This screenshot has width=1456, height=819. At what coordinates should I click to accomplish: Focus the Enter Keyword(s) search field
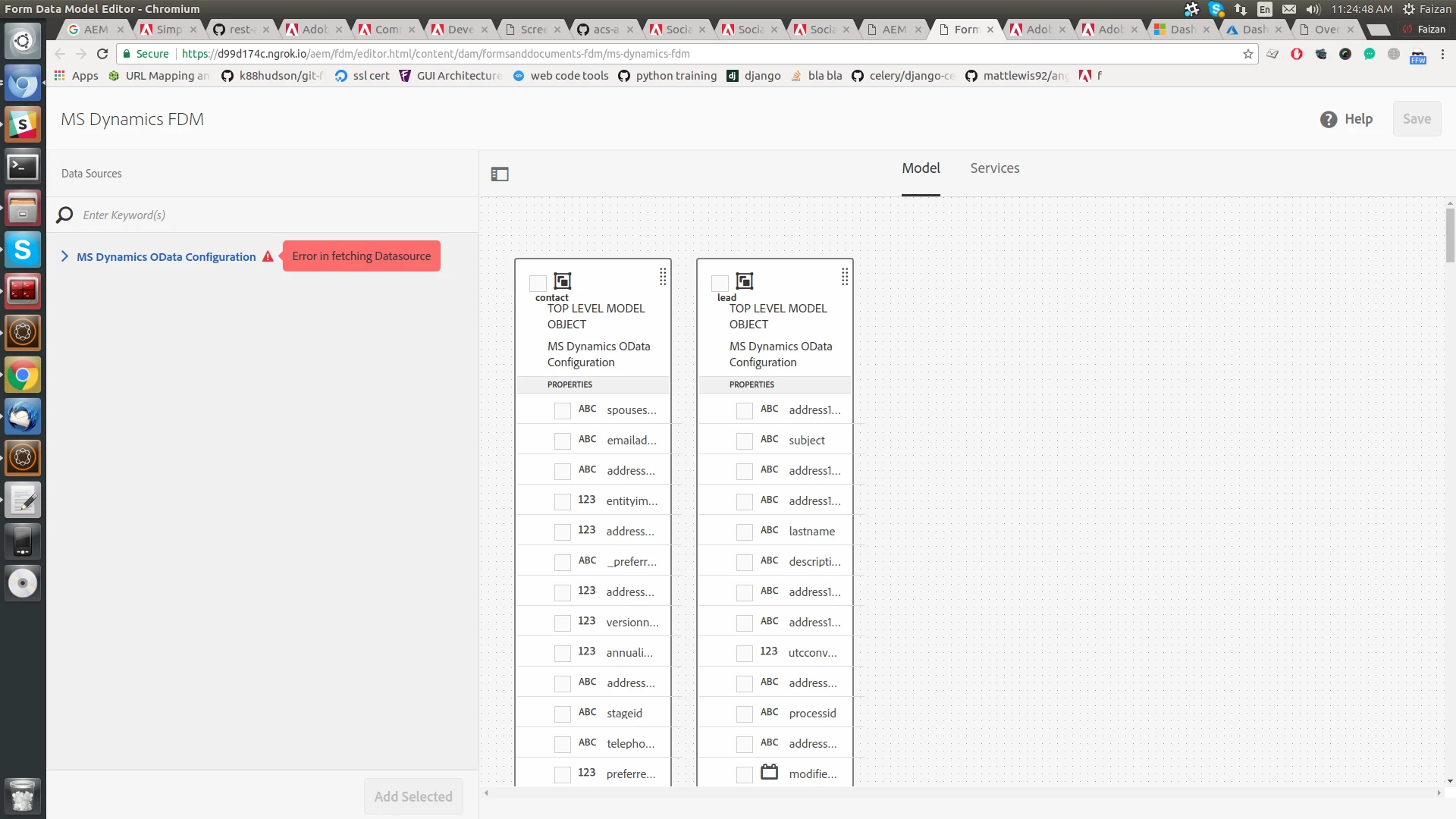273,215
